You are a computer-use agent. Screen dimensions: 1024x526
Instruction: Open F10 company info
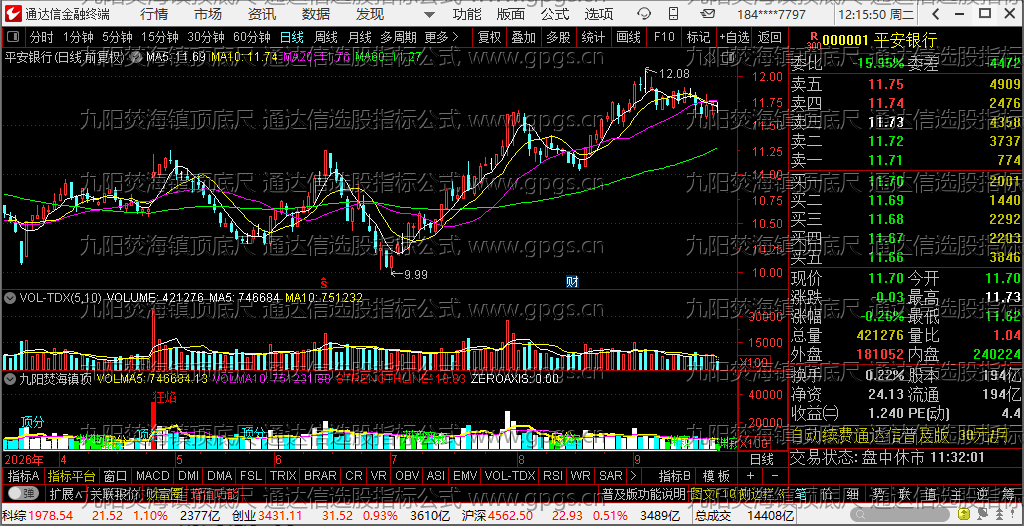pos(664,37)
